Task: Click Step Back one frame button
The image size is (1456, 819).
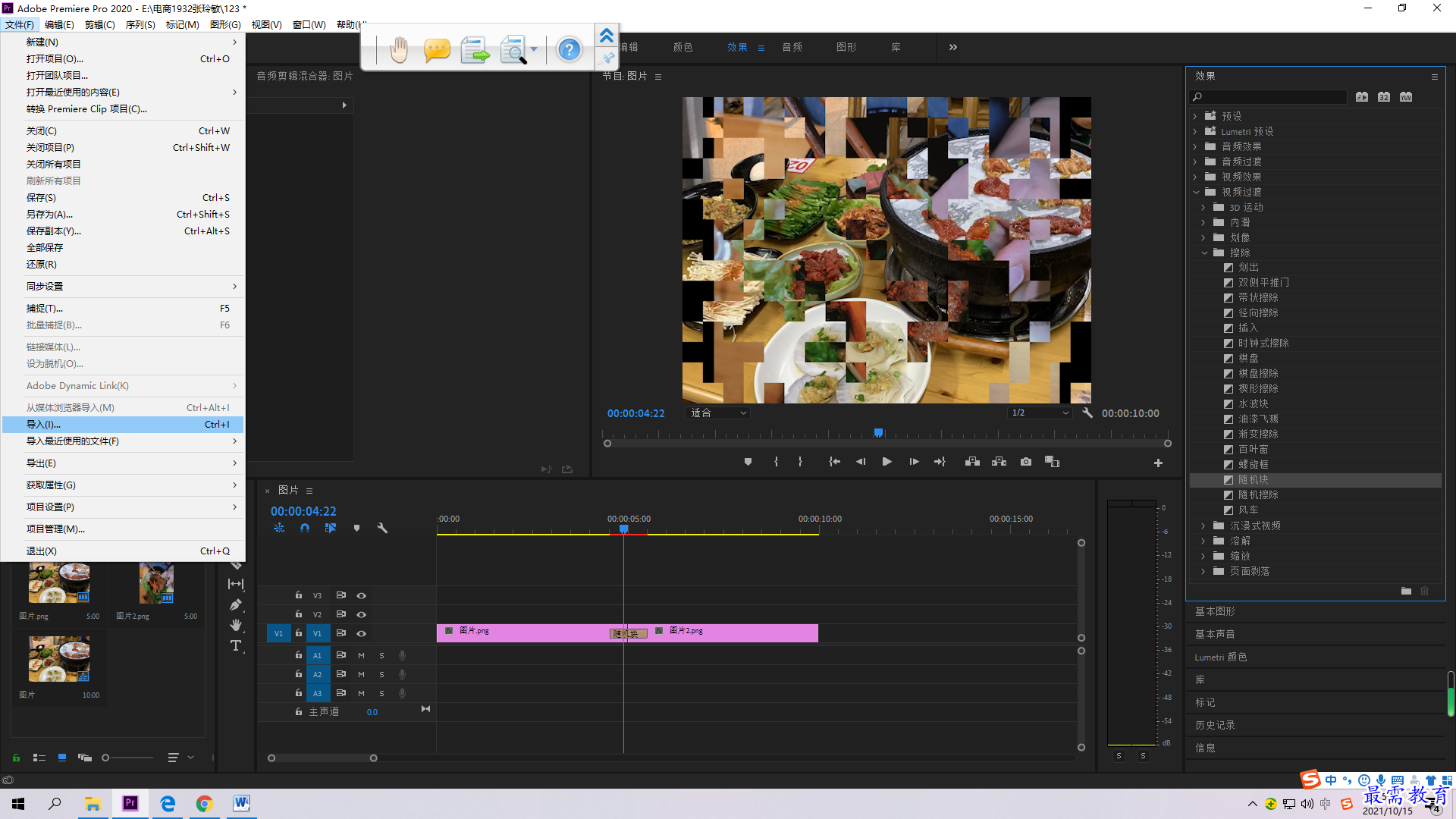Action: click(x=861, y=462)
